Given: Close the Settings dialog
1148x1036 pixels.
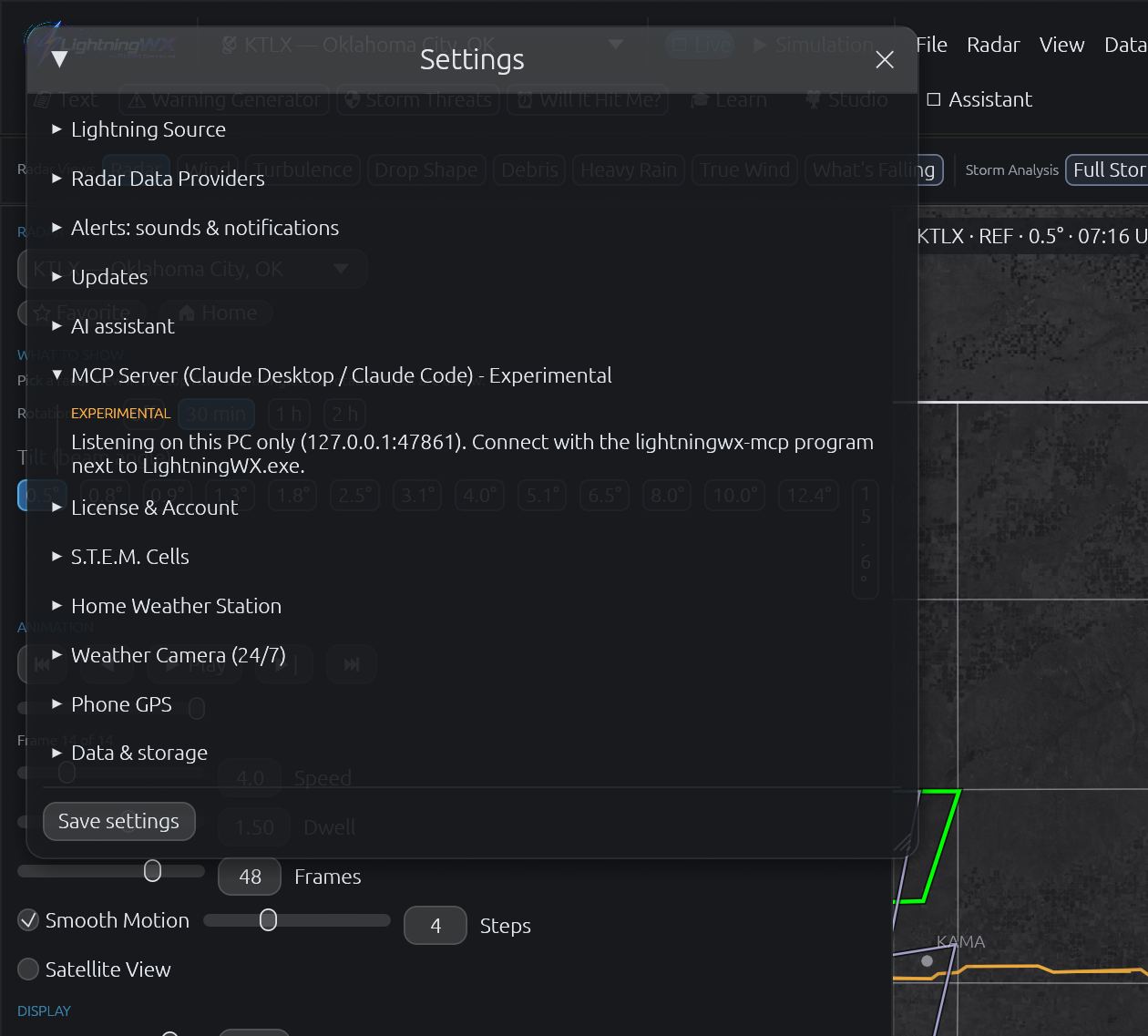Looking at the screenshot, I should [884, 60].
